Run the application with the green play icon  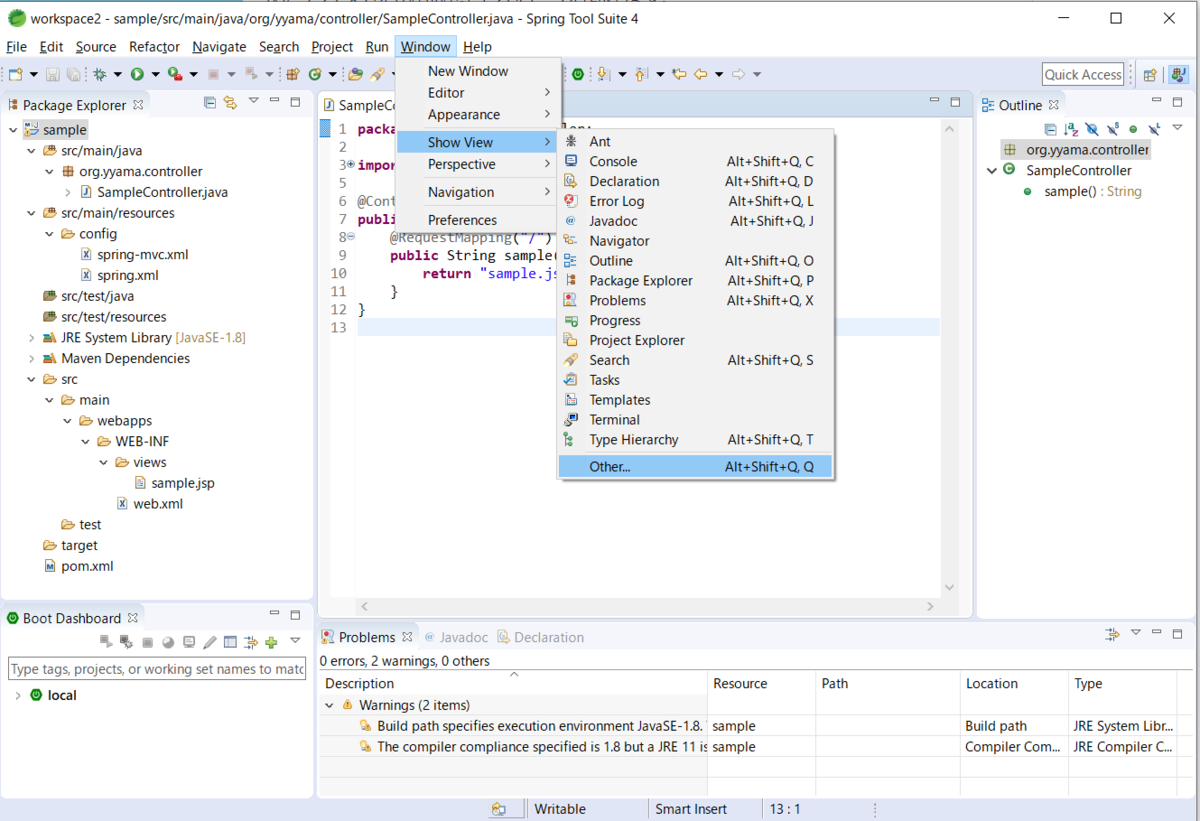137,74
